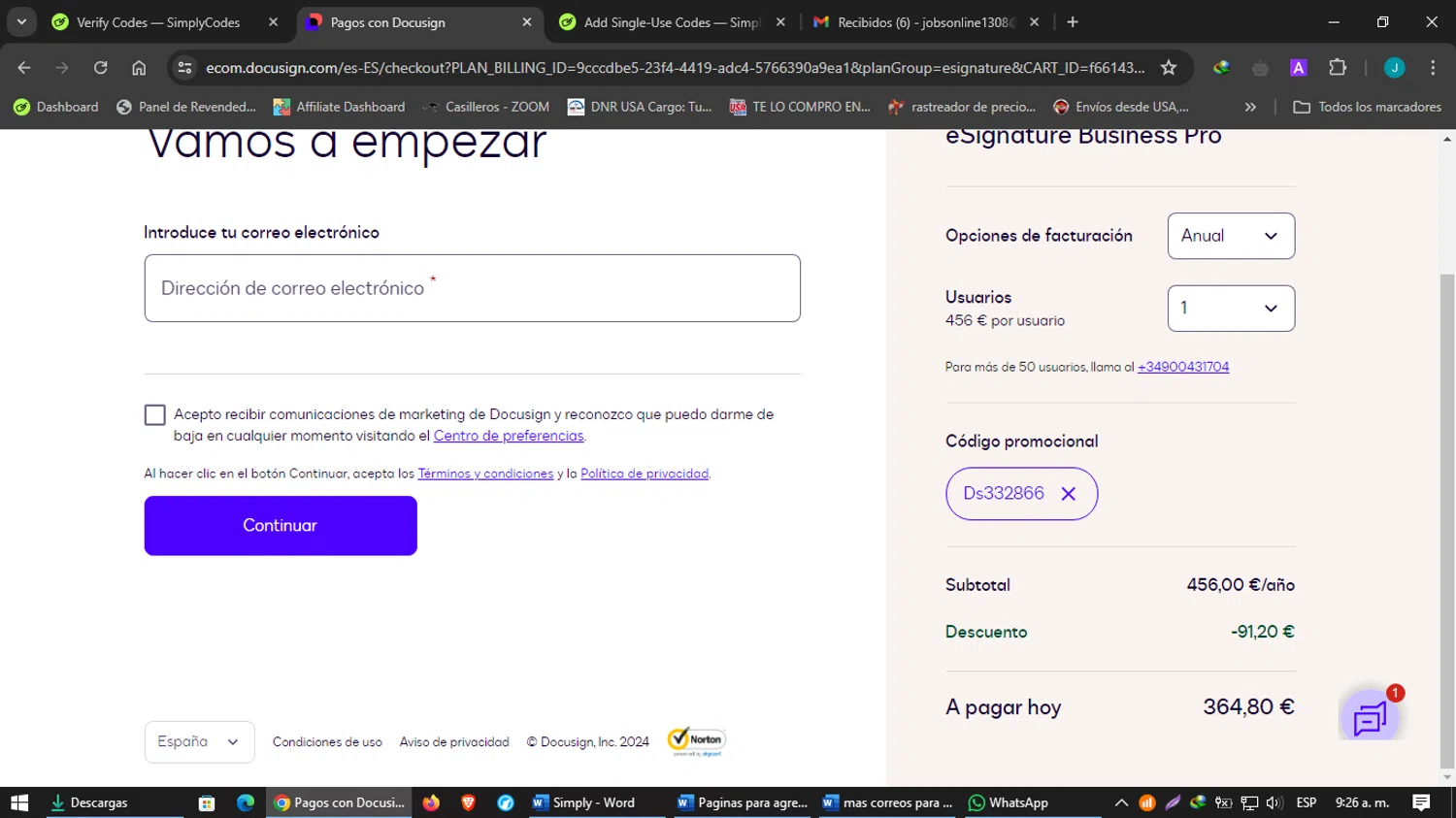Screen dimensions: 1456x818
Task: Open the Chrome profile J avatar
Action: (1394, 67)
